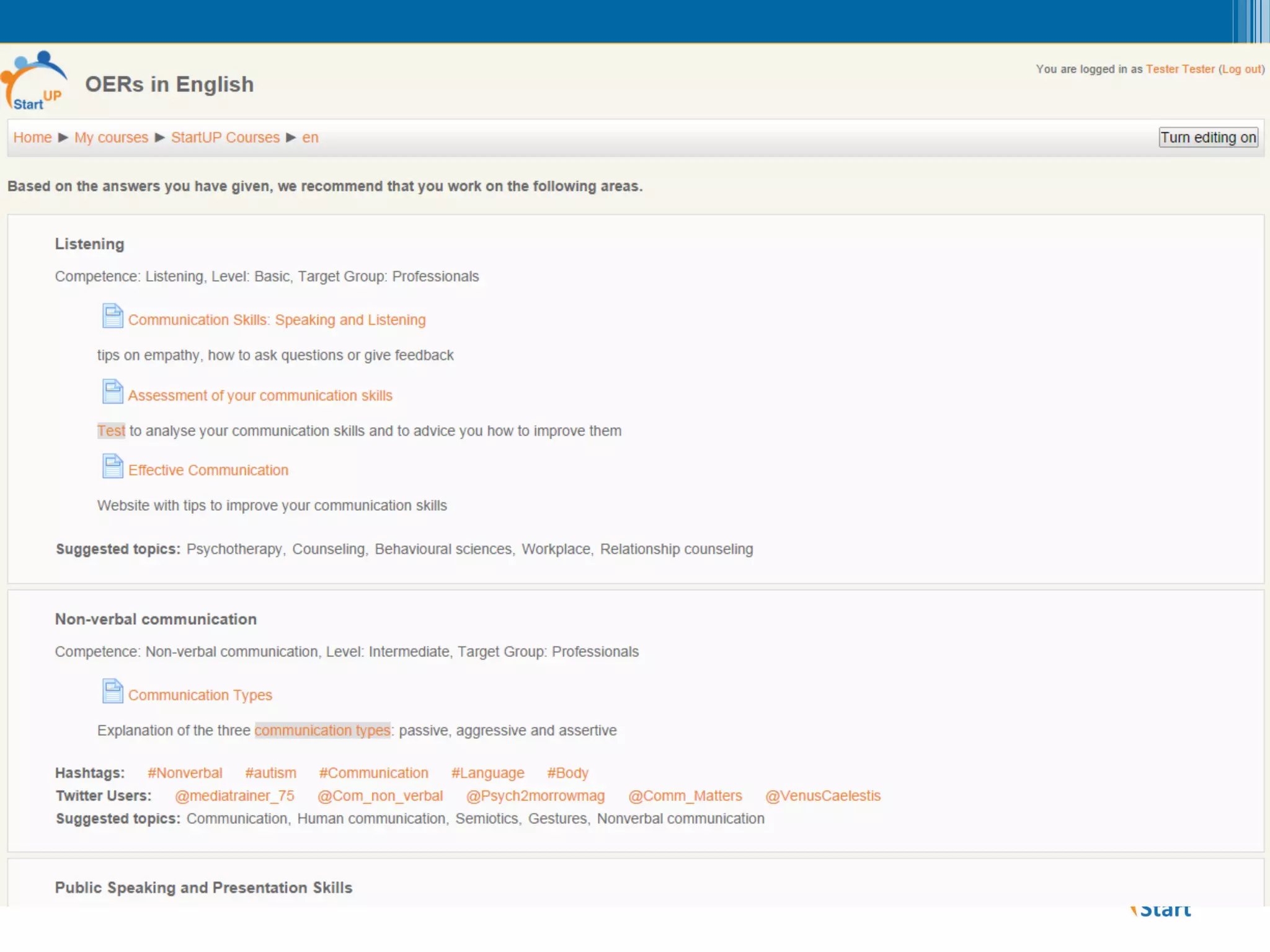Viewport: 1270px width, 952px height.
Task: Open the @mediatrainer_75 Twitter user link
Action: [234, 796]
